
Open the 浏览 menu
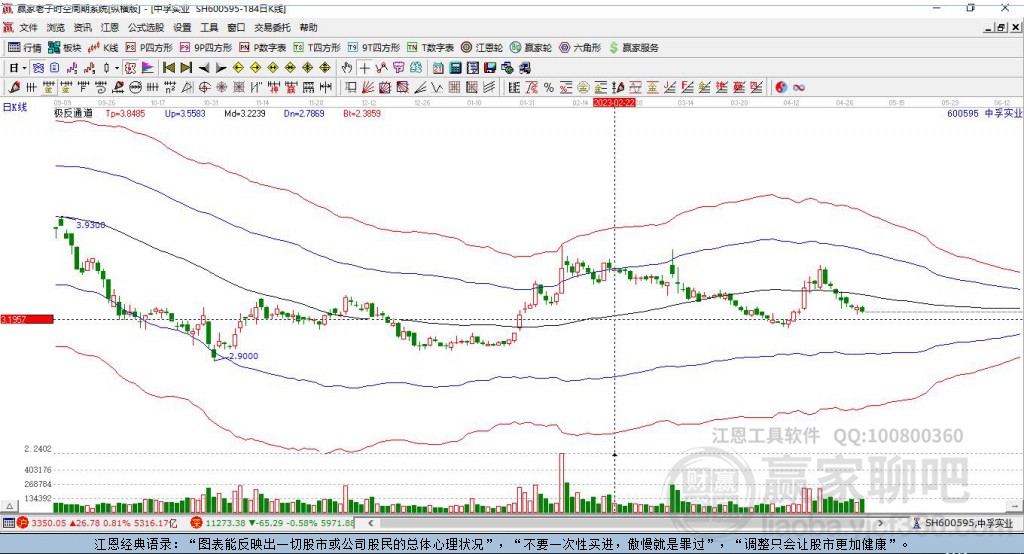coord(56,27)
